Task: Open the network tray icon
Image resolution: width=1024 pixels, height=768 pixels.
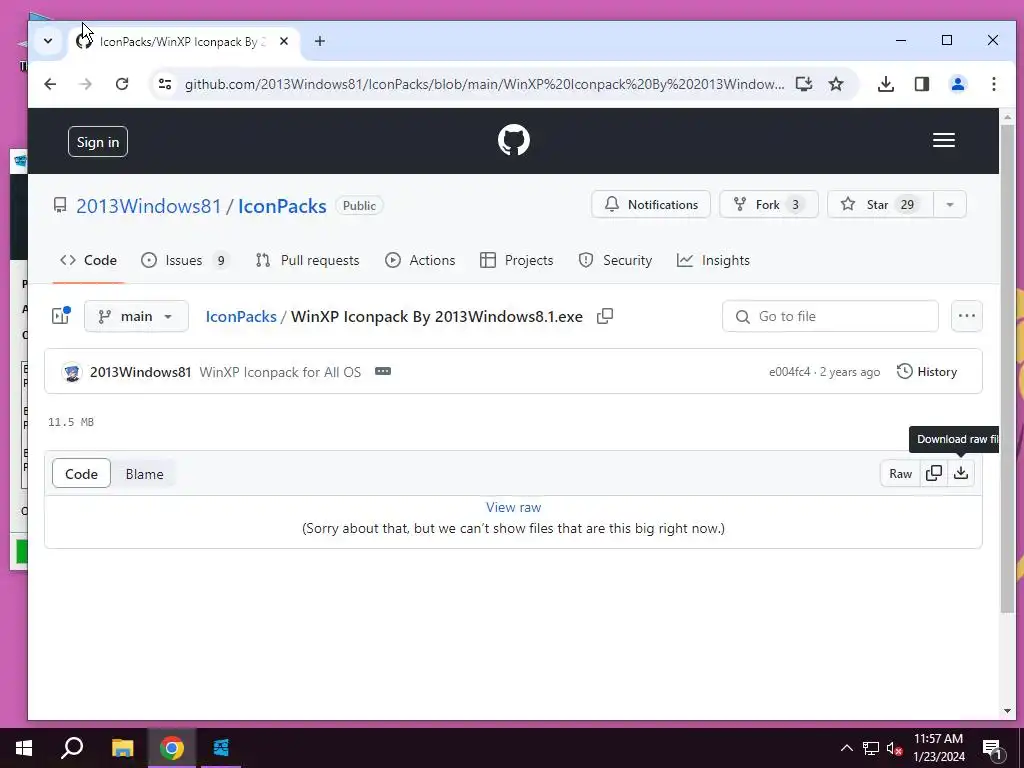Action: point(871,748)
